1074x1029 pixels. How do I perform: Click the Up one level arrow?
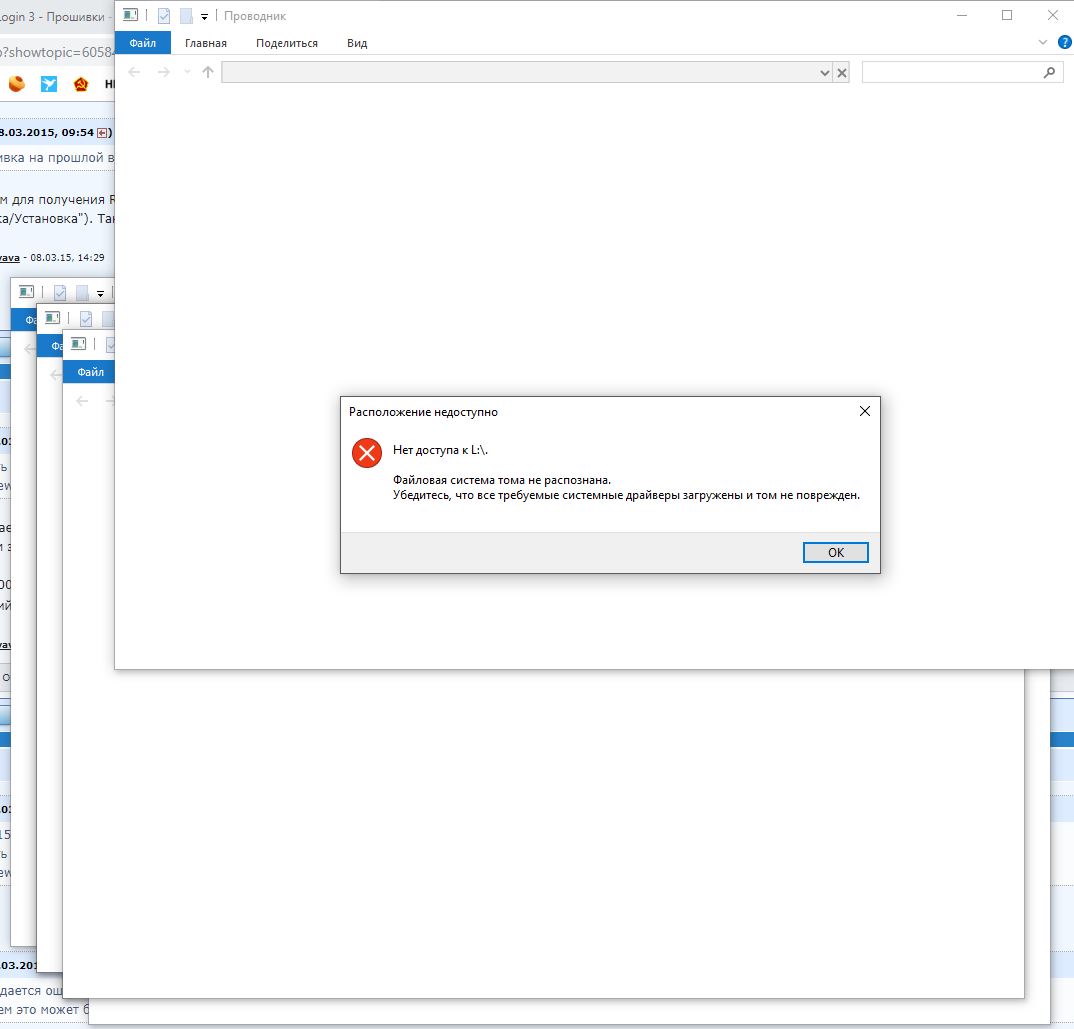[x=208, y=72]
